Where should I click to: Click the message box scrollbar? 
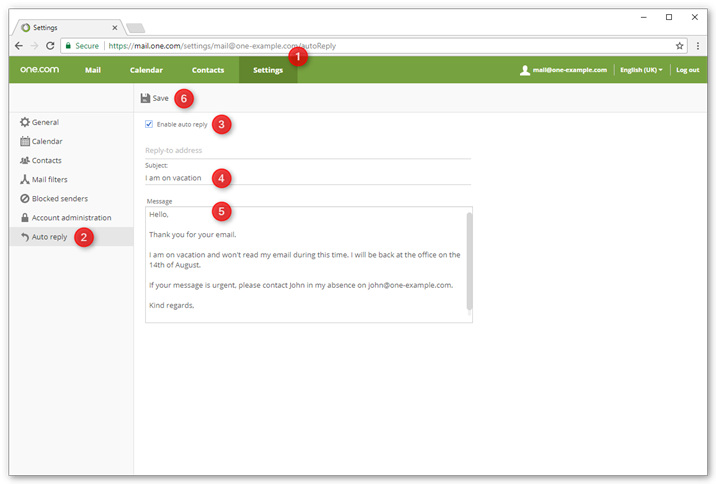469,261
